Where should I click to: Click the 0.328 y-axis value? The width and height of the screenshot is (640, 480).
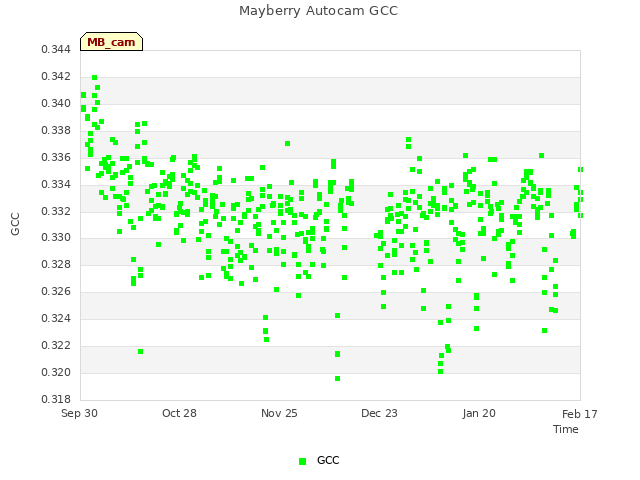pyautogui.click(x=56, y=264)
